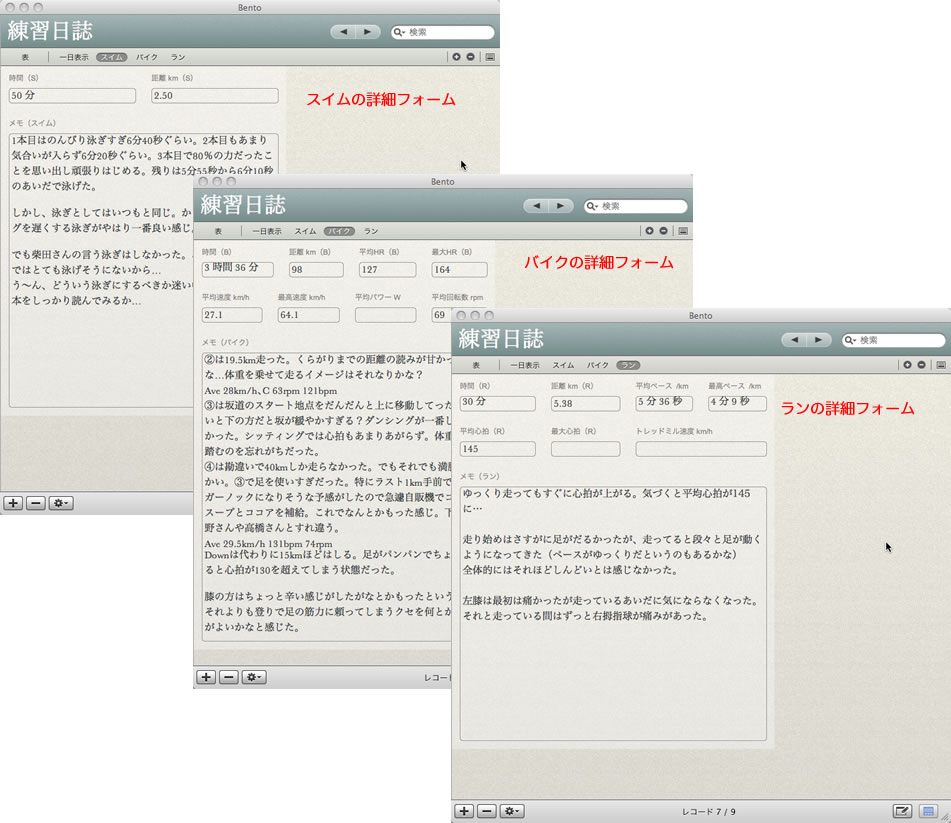
Task: Toggle the blue form view icon in Run window
Action: [x=928, y=811]
